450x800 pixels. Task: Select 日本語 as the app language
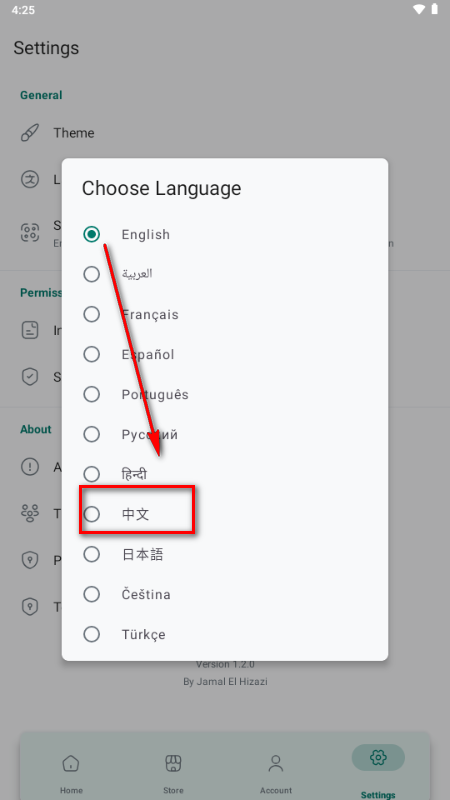(91, 555)
